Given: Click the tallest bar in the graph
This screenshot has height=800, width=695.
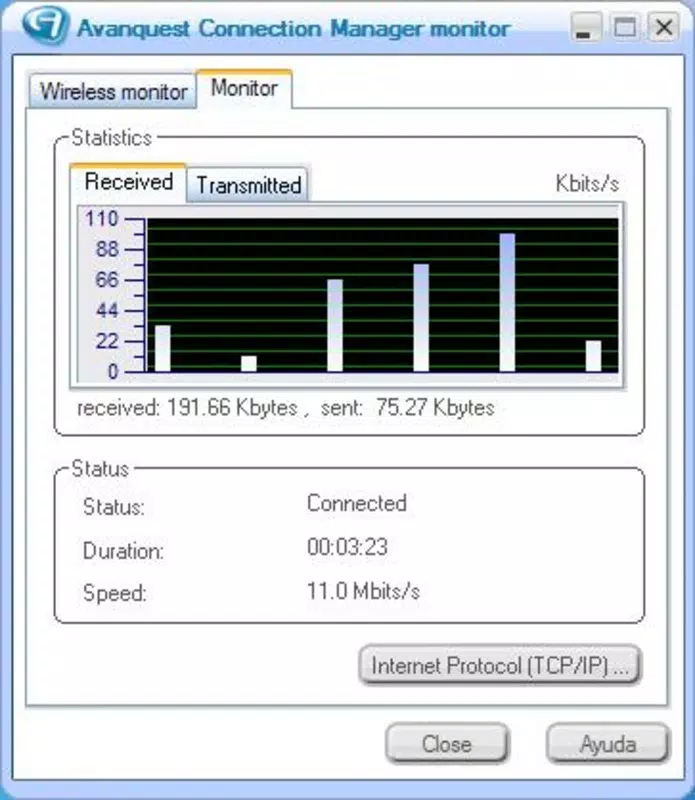Looking at the screenshot, I should coord(507,302).
